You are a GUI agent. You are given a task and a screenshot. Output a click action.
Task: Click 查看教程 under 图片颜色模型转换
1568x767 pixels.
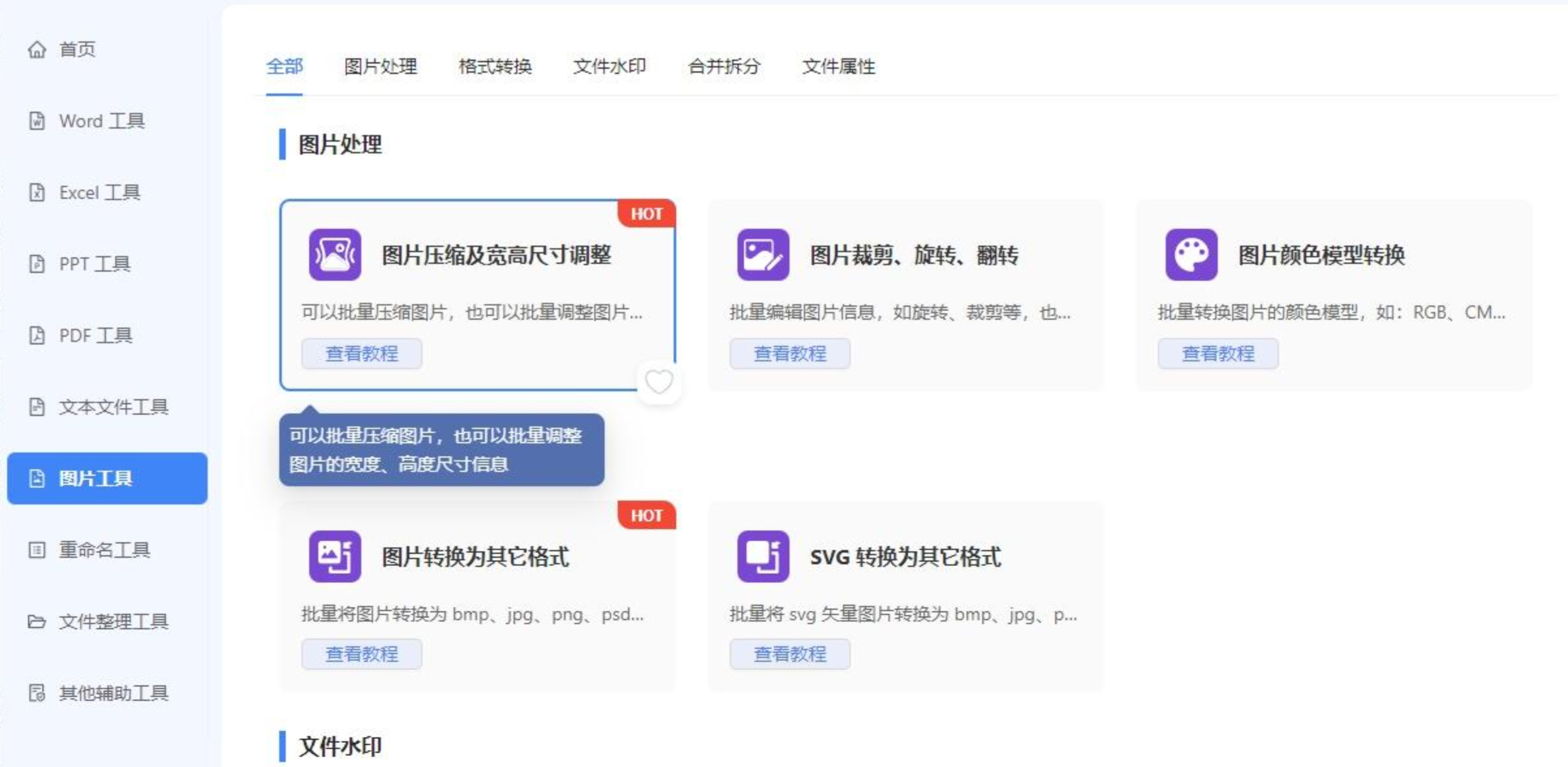[x=1218, y=354]
